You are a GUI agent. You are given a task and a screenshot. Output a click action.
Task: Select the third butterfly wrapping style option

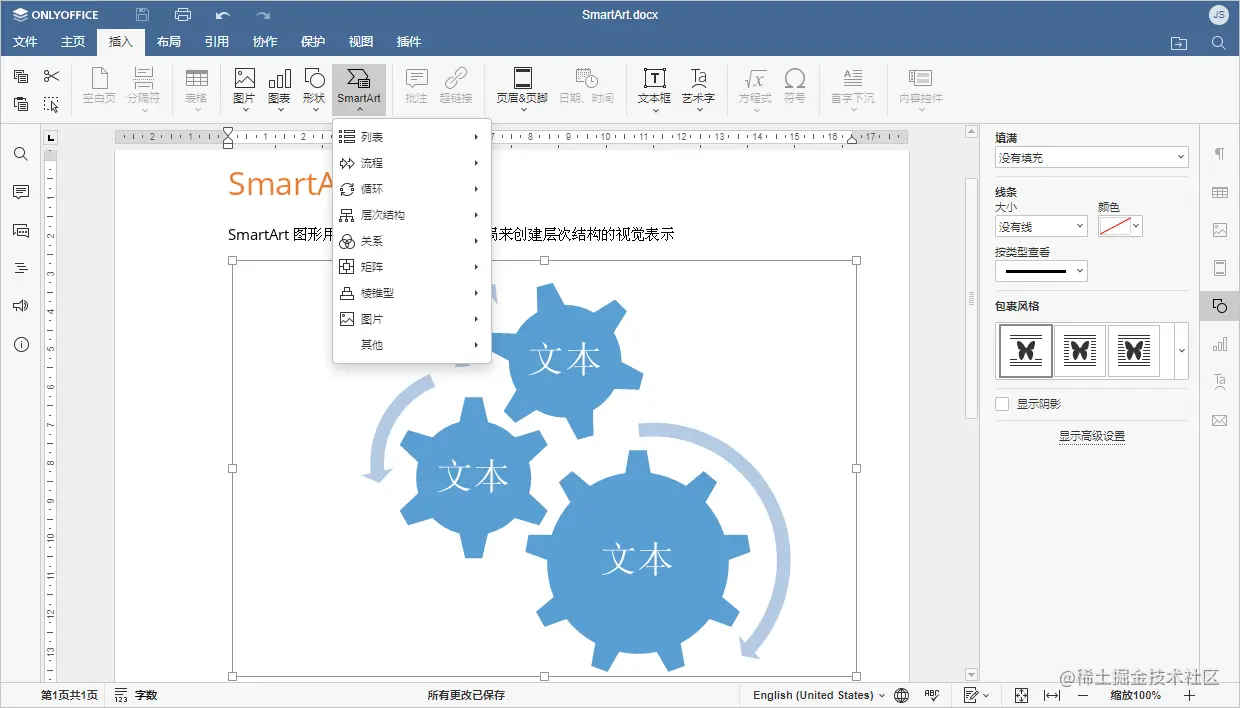[x=1133, y=351]
